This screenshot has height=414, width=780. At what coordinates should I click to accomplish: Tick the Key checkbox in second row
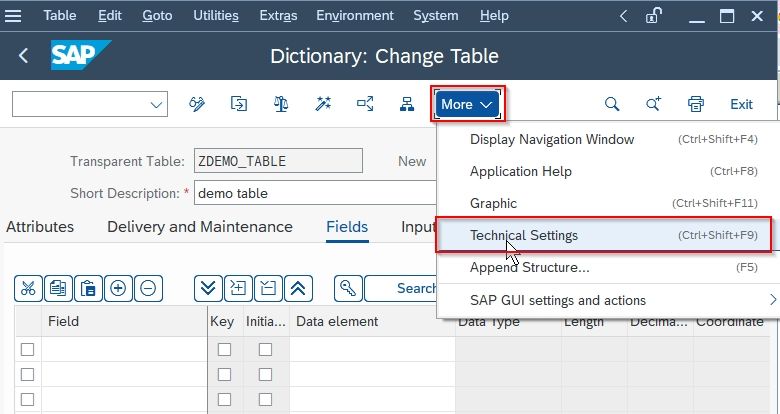(x=224, y=374)
